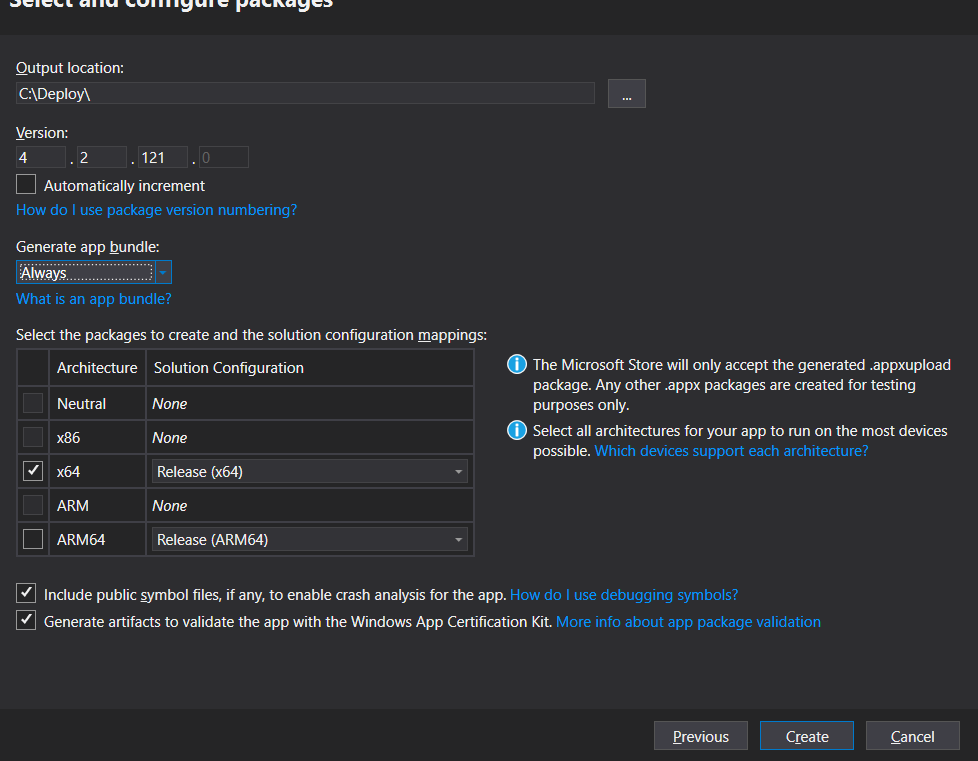Open the Generate app bundle dropdown

[163, 271]
